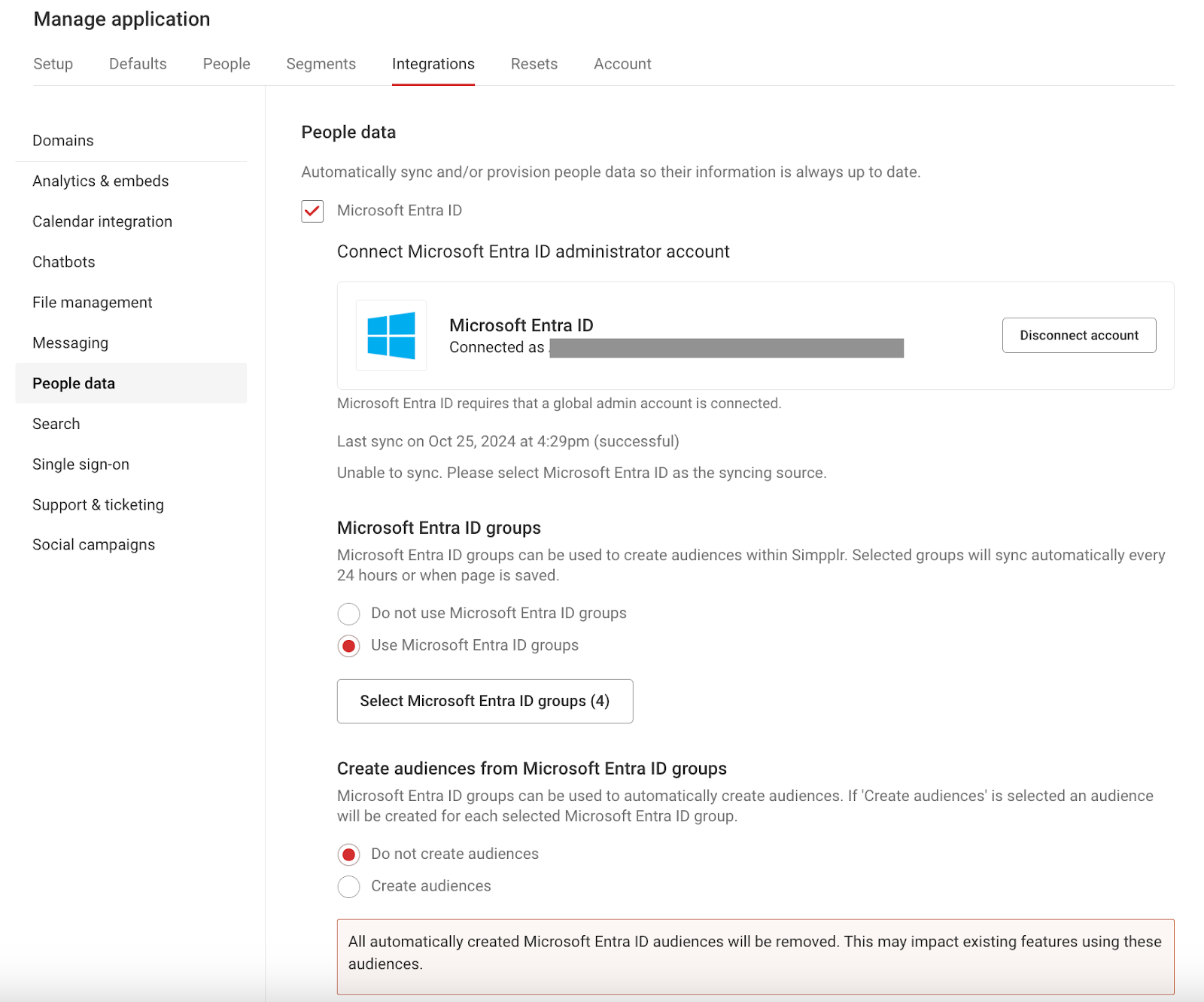Click the Unable to sync warning message

(582, 474)
